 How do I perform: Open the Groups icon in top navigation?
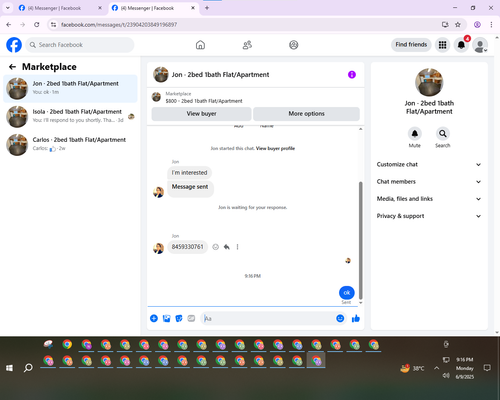point(294,45)
